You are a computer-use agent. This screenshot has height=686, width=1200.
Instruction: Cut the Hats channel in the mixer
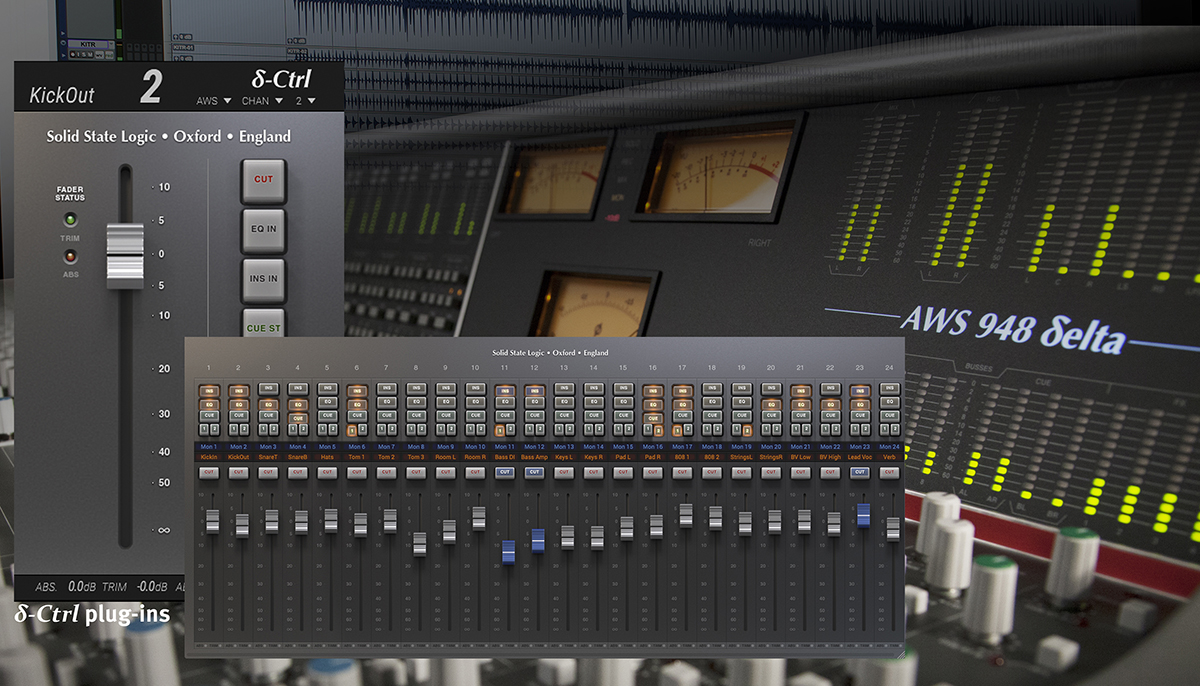point(327,472)
